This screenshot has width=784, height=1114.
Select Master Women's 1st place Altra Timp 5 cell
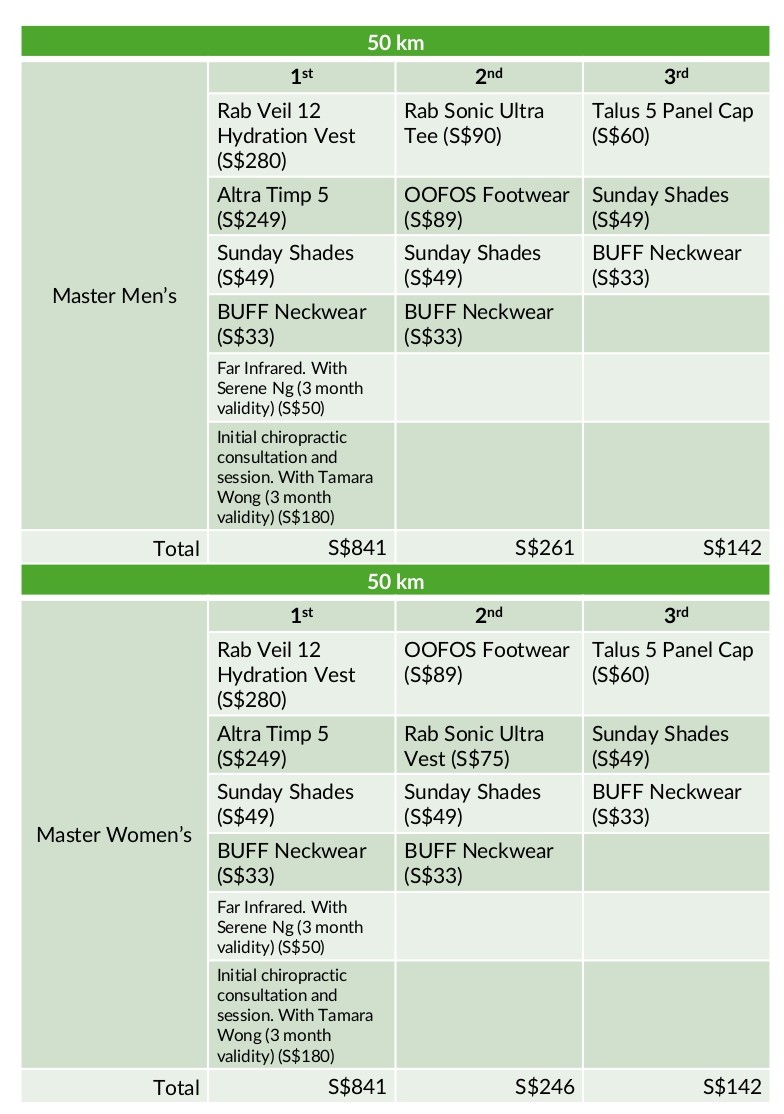pos(301,745)
